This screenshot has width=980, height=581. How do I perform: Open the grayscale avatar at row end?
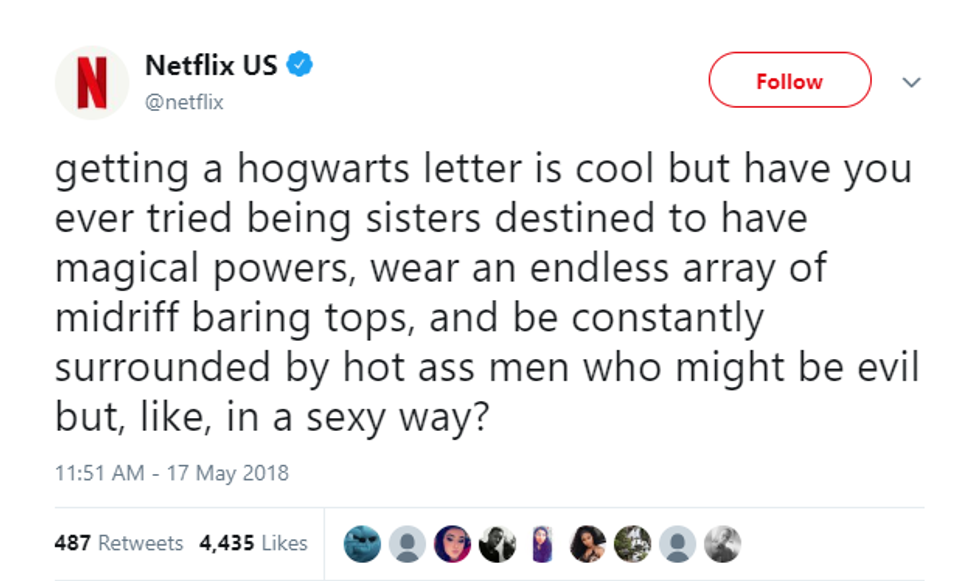724,543
